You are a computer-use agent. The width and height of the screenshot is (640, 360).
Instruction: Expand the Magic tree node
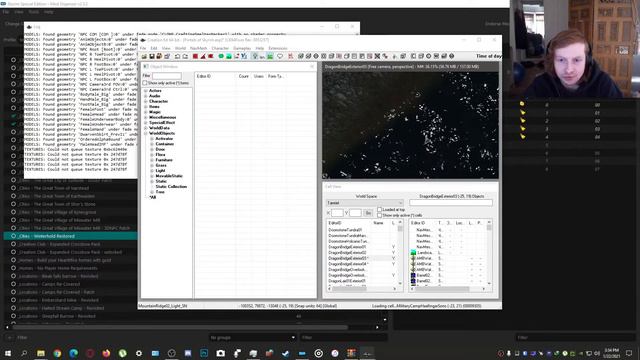click(146, 112)
